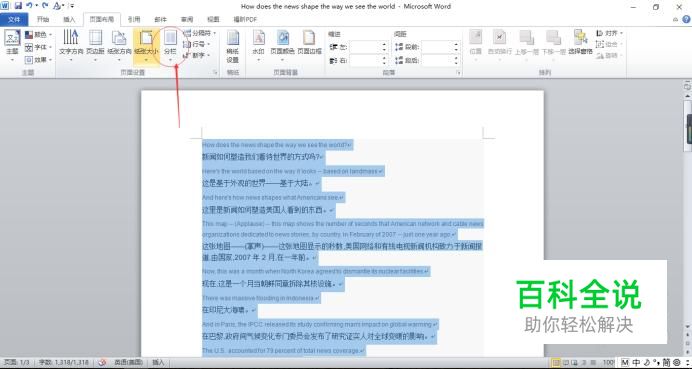Open Text Direction (文字方向) options

[71, 46]
